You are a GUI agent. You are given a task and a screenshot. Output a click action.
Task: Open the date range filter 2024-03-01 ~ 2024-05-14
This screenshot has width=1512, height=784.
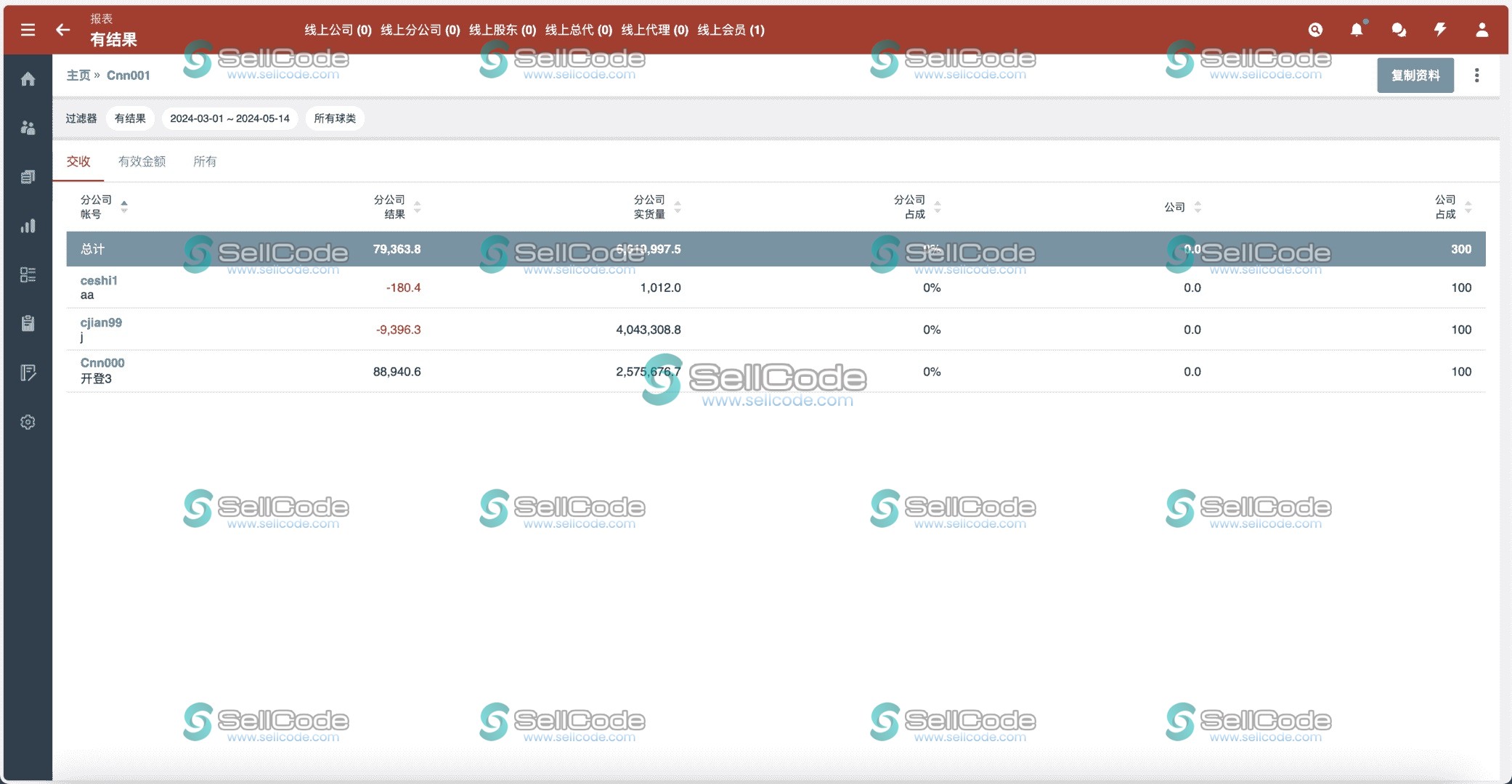point(229,118)
